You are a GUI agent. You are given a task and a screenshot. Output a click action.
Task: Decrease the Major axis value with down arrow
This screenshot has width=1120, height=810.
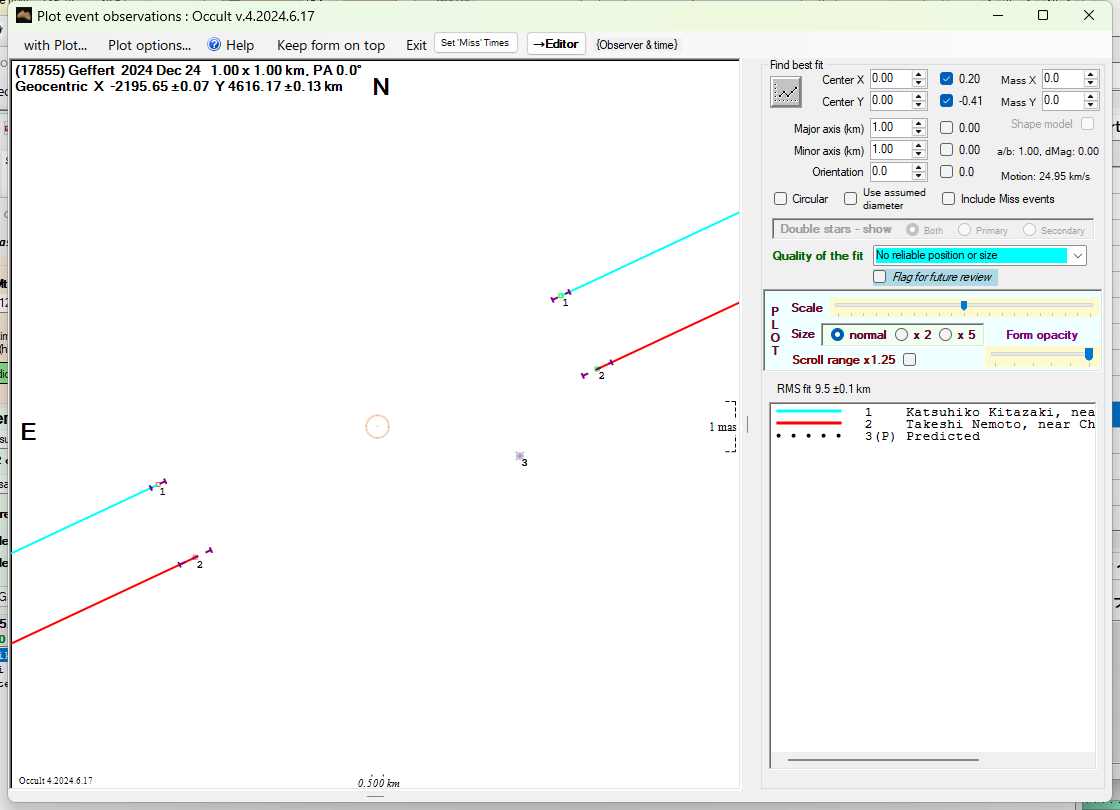coord(918,132)
